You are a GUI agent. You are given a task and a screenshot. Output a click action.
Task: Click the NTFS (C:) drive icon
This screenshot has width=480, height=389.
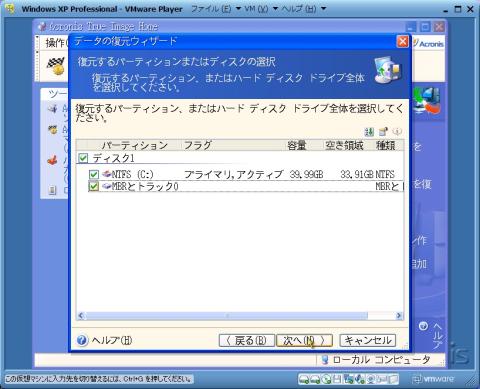click(x=106, y=174)
